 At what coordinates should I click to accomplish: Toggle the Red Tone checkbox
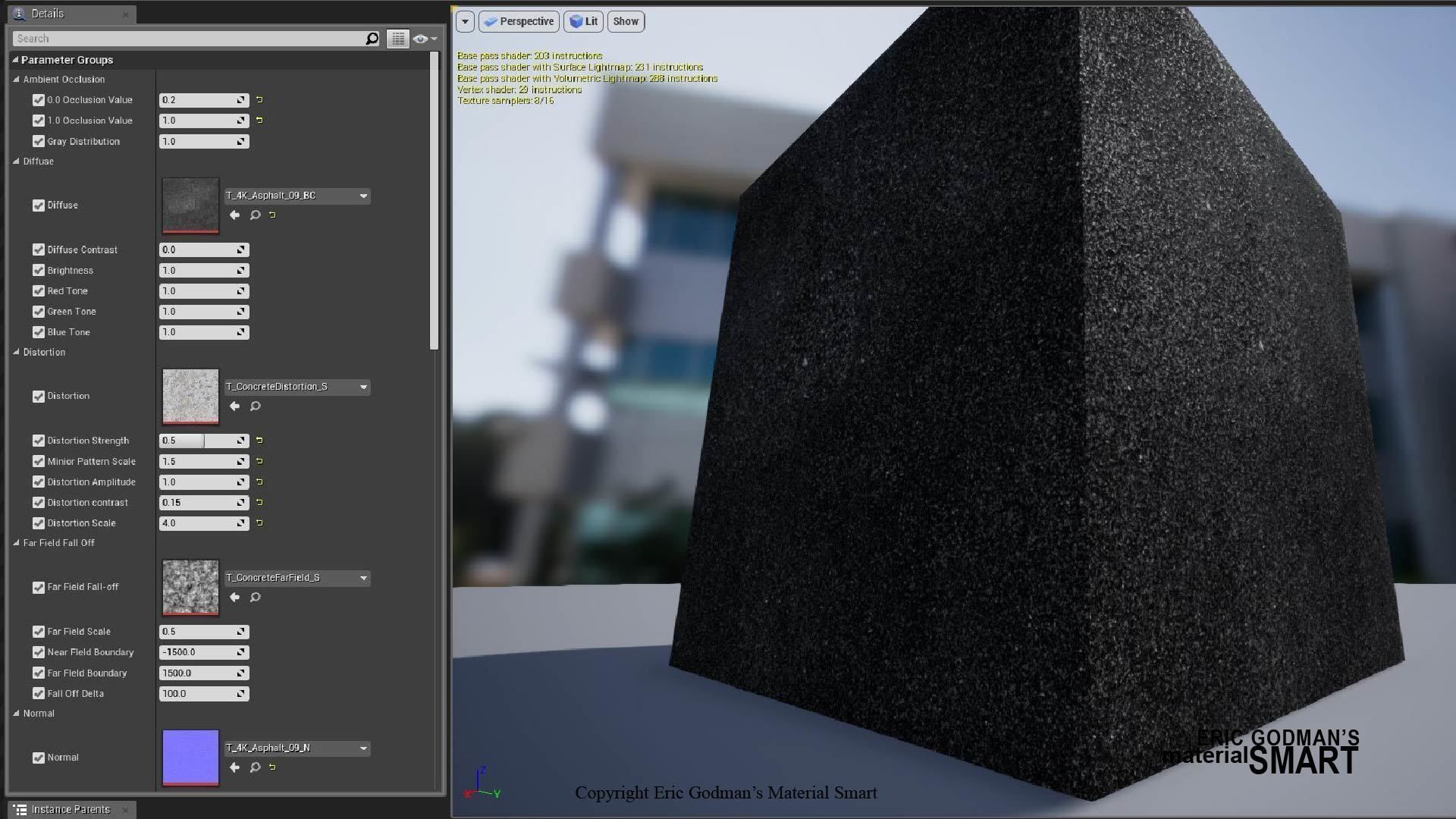(39, 291)
